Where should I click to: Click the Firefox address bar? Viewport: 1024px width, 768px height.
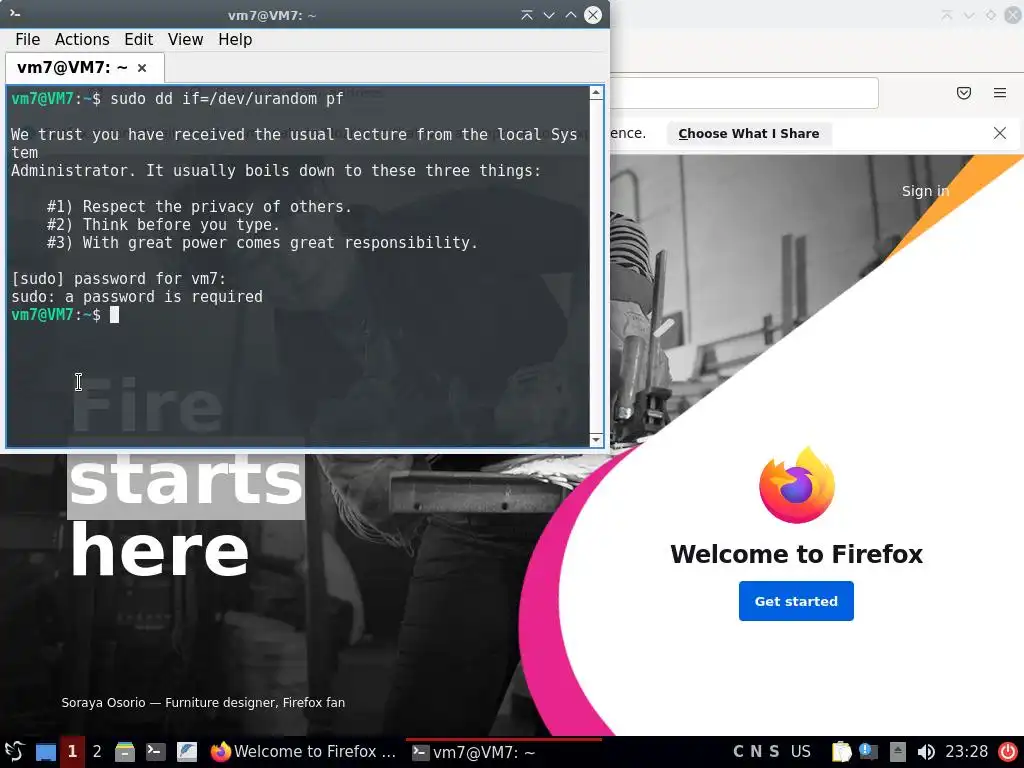[744, 93]
